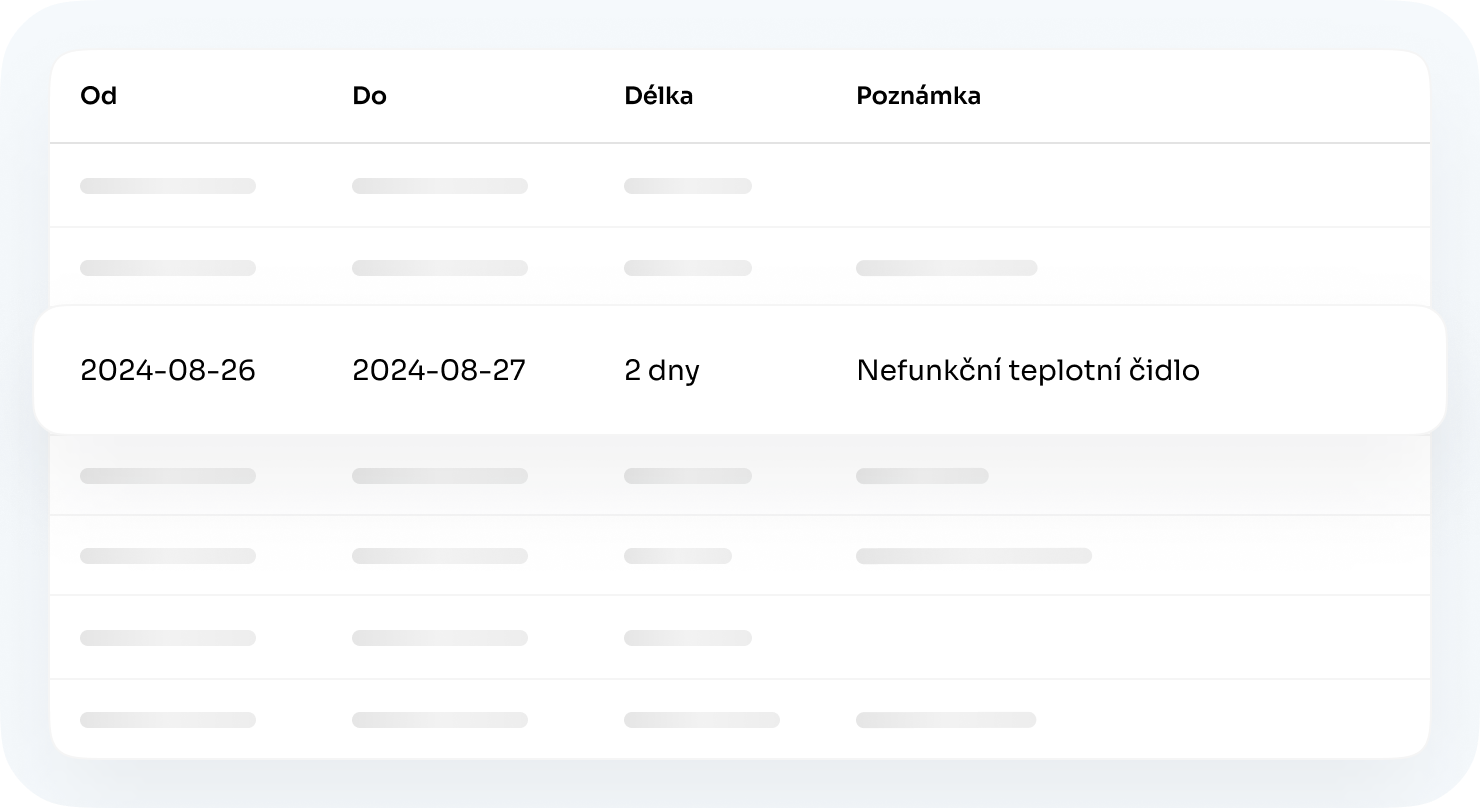1480x808 pixels.
Task: Click the date 2024-08-27 in the highlighted row
Action: [x=439, y=370]
